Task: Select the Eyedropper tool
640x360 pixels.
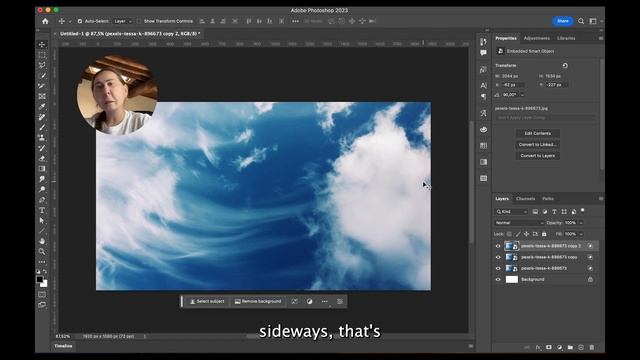Action: click(x=42, y=107)
